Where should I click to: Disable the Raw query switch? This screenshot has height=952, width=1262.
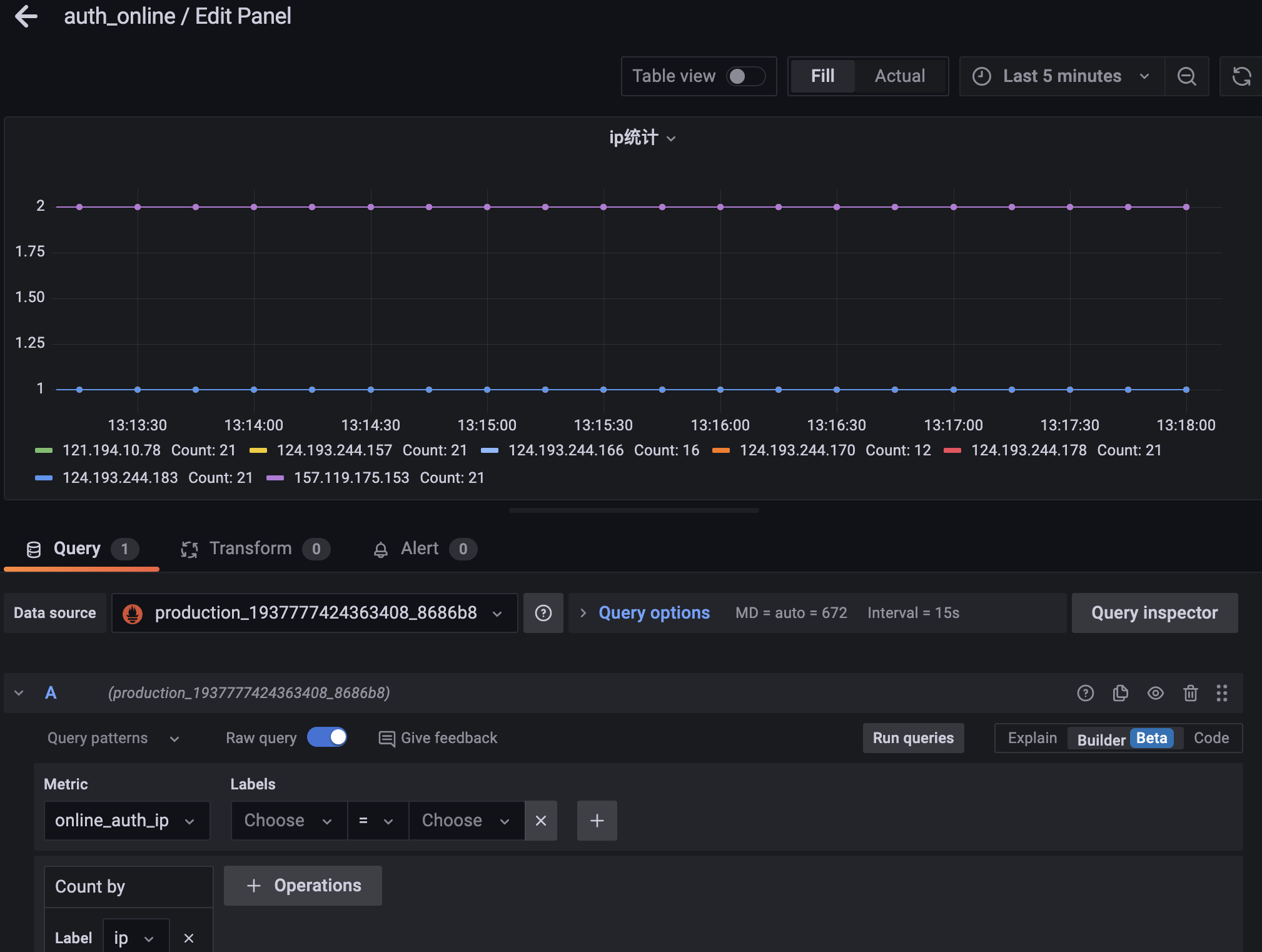[327, 737]
